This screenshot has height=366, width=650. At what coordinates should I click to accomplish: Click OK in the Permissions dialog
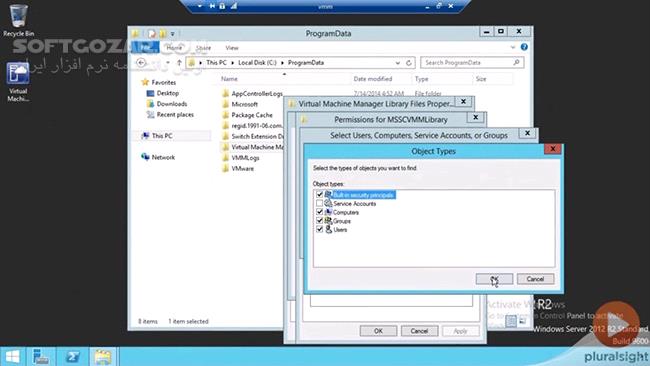click(378, 331)
